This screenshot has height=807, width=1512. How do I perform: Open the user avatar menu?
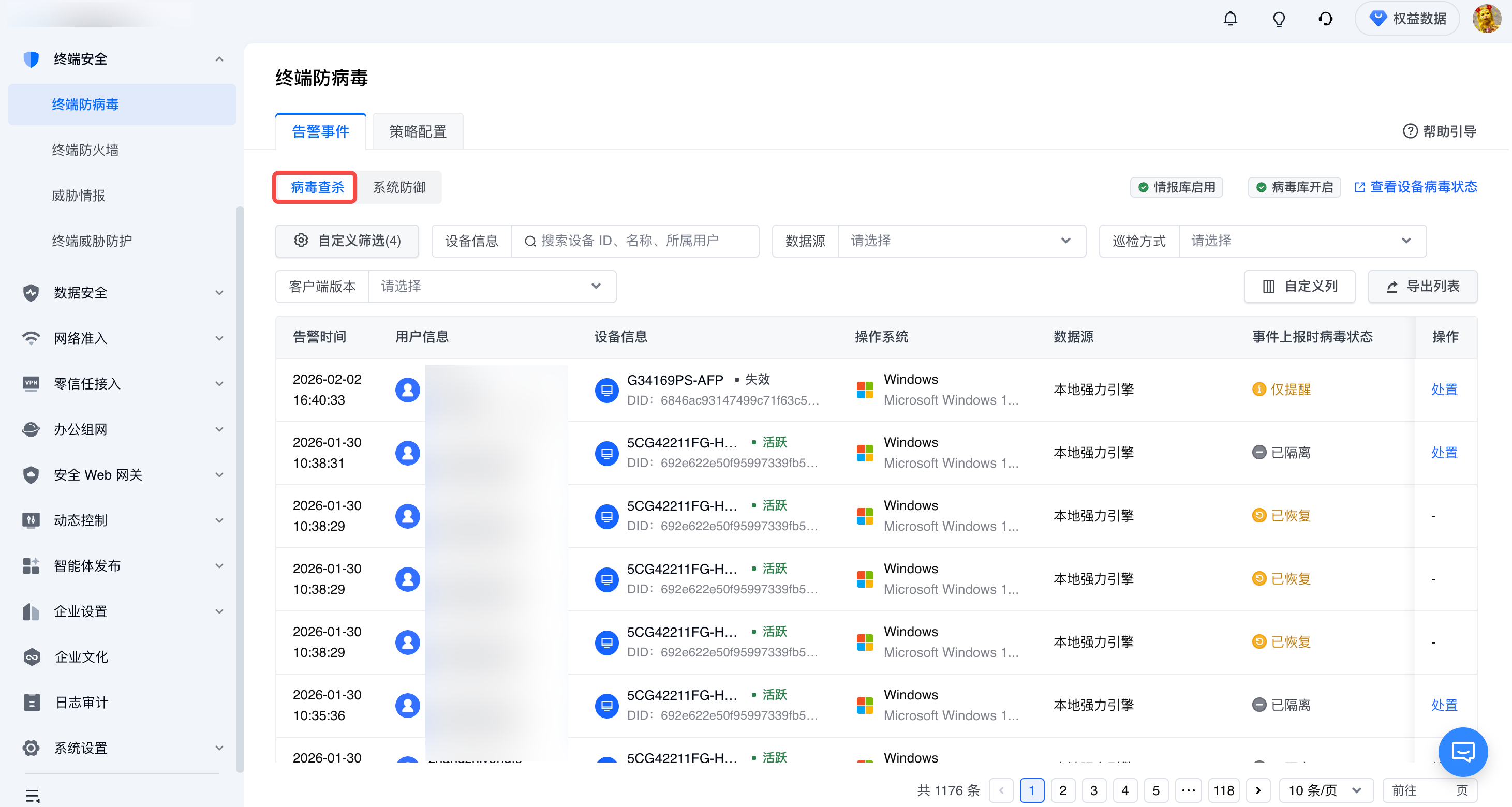pyautogui.click(x=1487, y=19)
